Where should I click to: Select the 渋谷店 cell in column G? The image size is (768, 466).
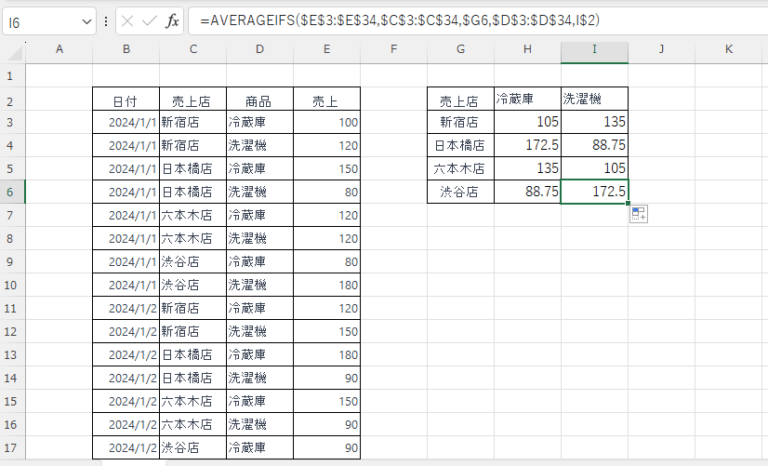[x=460, y=191]
